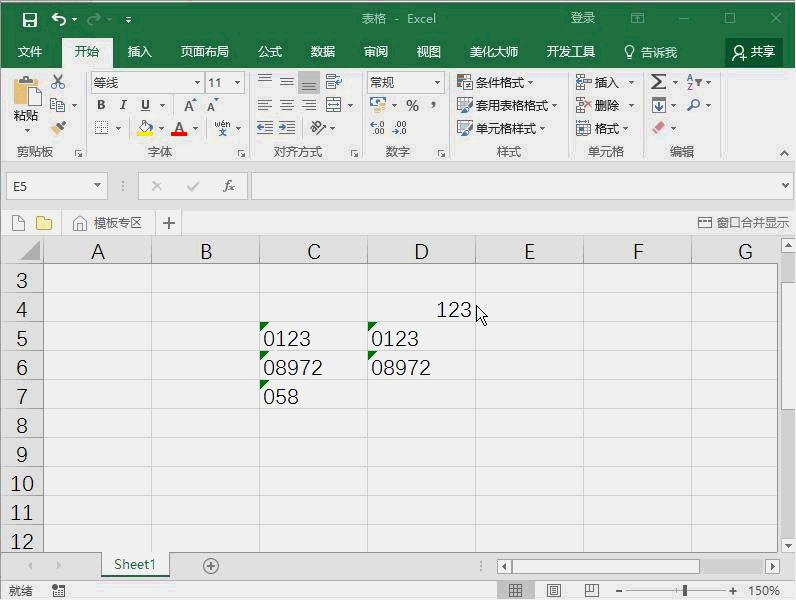The width and height of the screenshot is (796, 600).
Task: Click decrease decimal icon
Action: point(400,128)
